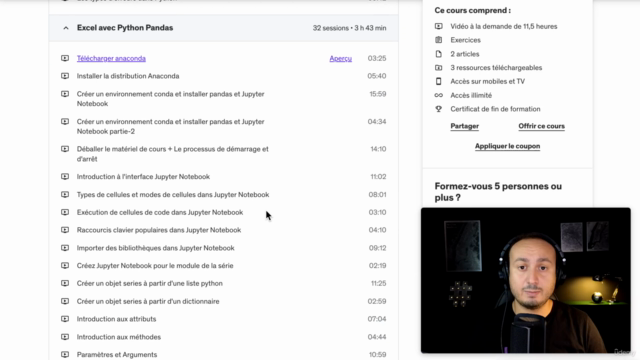Click the Ce cours comprend heading
Image resolution: width=640 pixels, height=360 pixels.
(472, 10)
